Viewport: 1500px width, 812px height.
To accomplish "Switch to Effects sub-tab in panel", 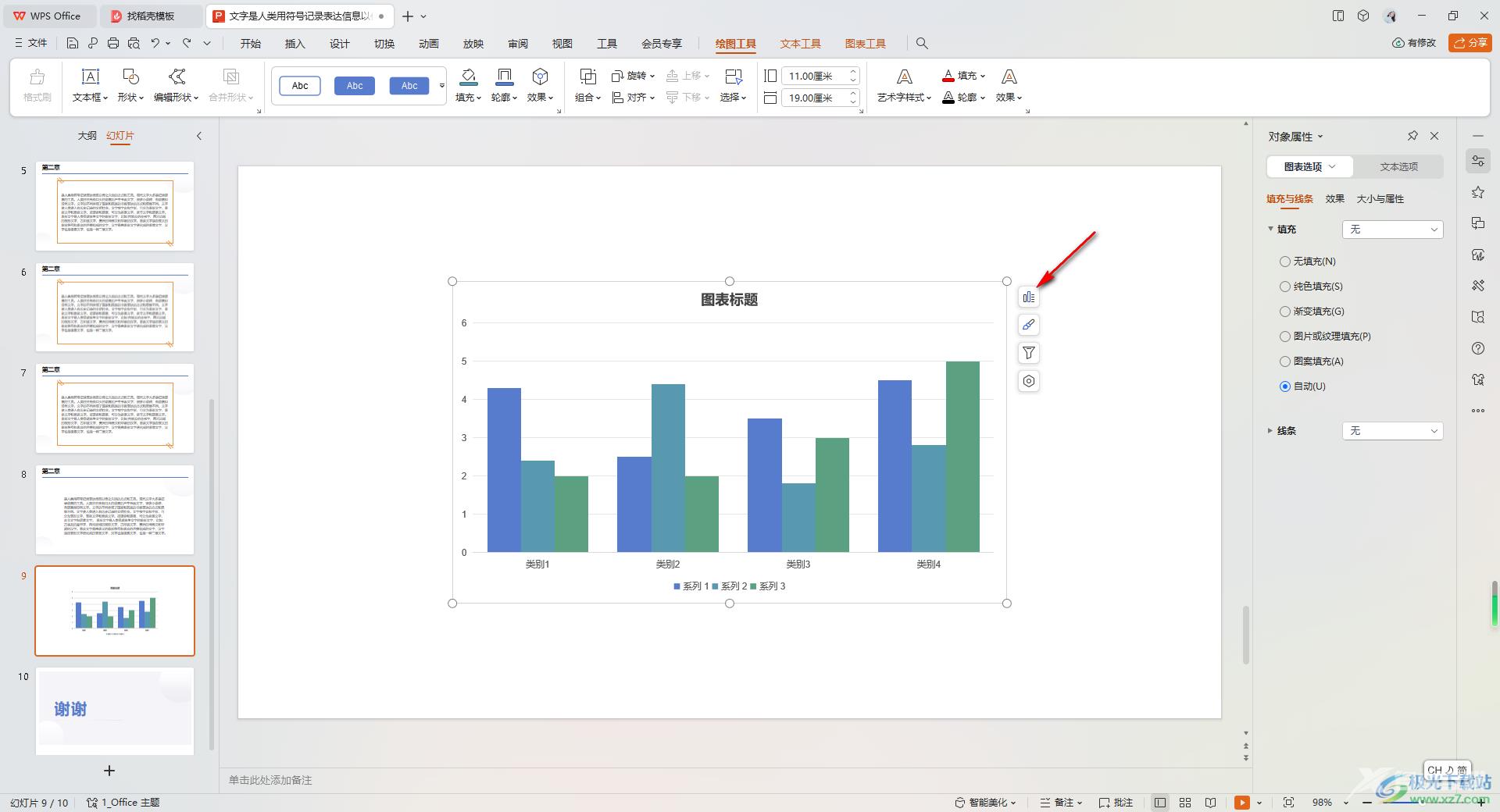I will [1334, 199].
